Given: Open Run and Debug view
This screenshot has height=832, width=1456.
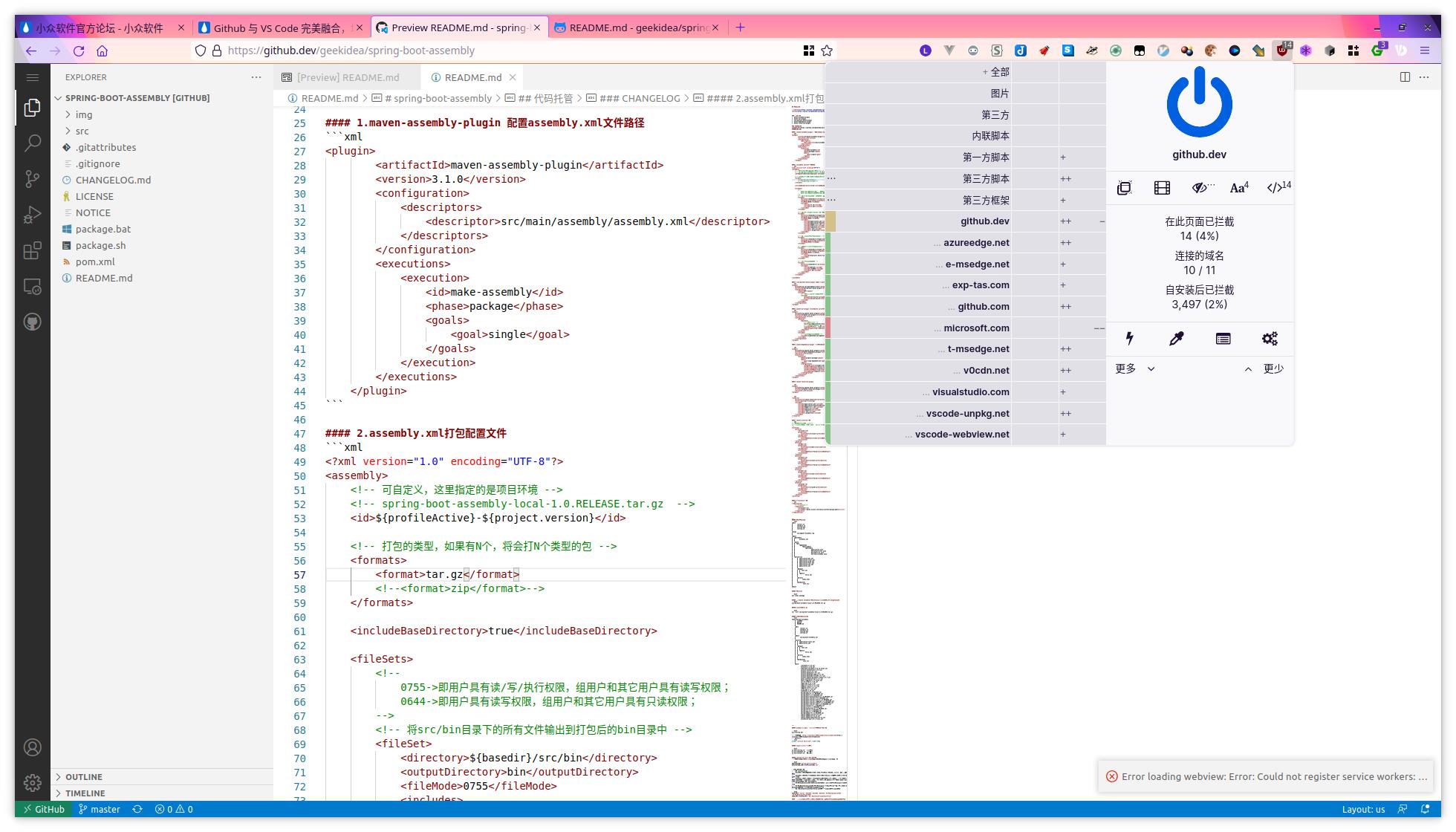Looking at the screenshot, I should coord(32,215).
